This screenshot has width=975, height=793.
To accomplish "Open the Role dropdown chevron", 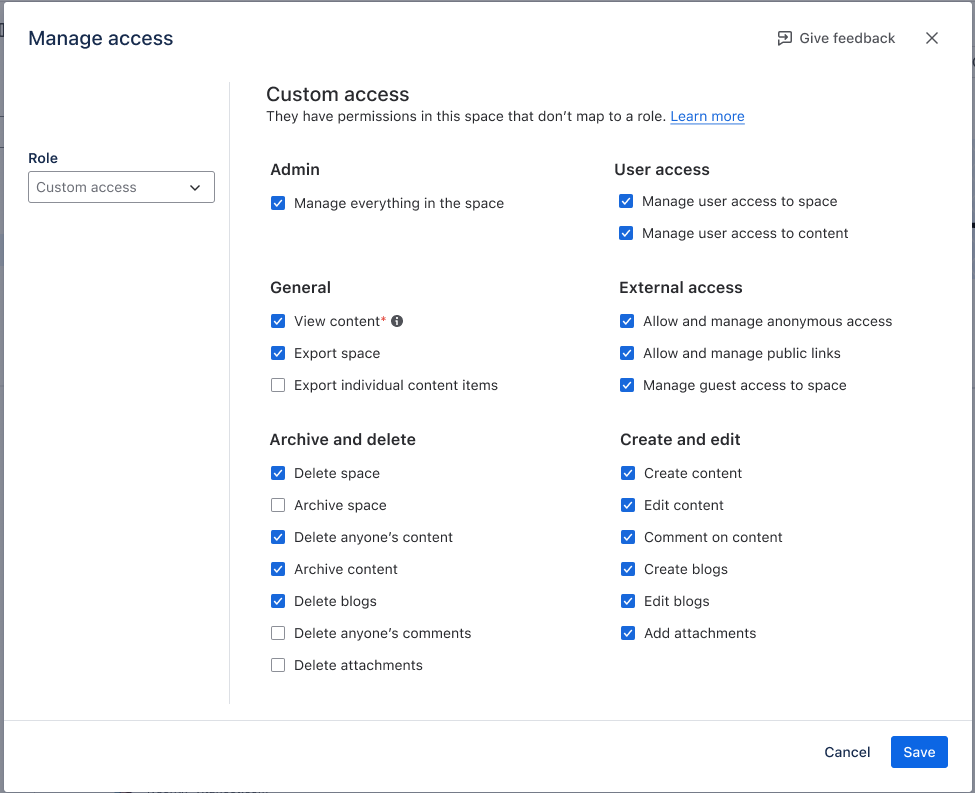I will click(x=195, y=187).
